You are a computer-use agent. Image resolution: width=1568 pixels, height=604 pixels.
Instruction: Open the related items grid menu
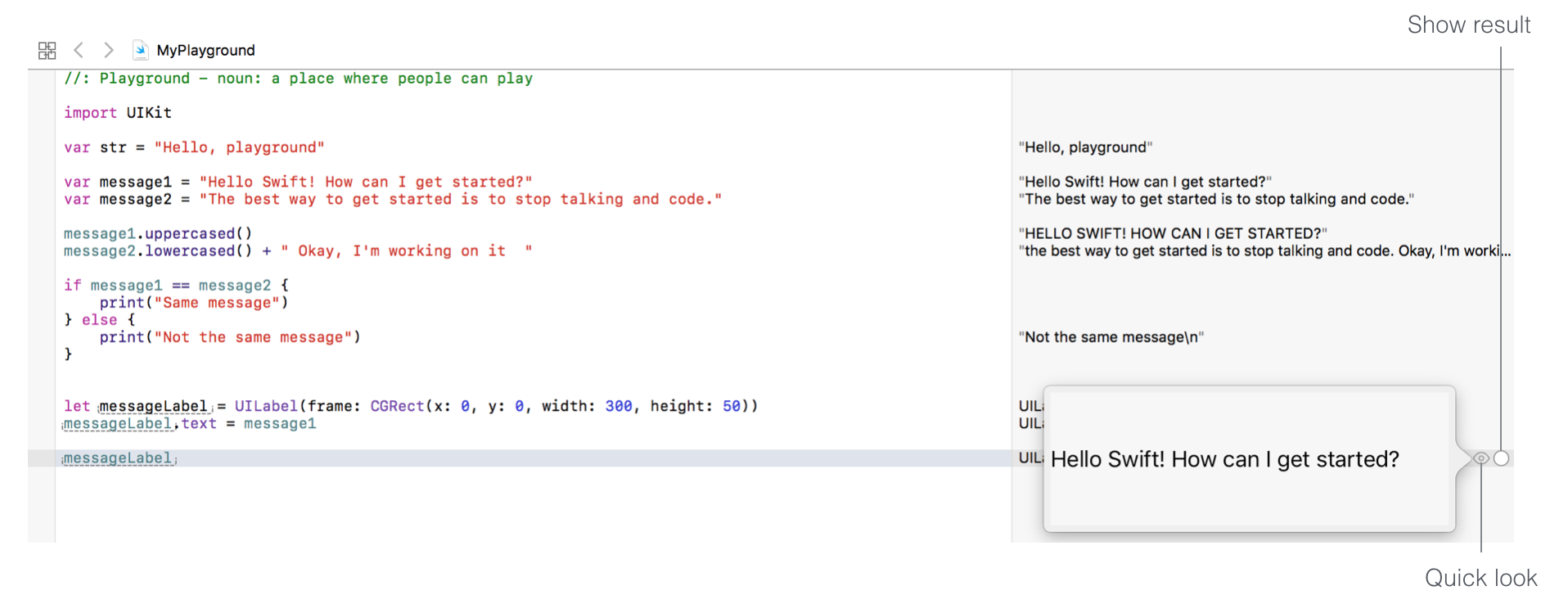coord(47,51)
